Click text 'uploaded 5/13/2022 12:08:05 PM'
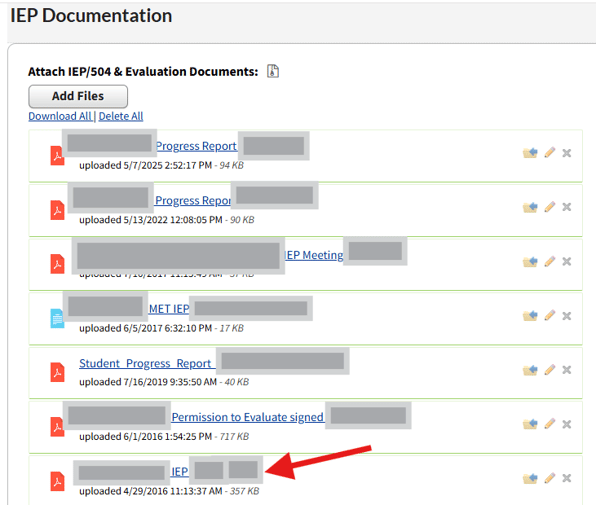The height and width of the screenshot is (505, 596). (151, 220)
